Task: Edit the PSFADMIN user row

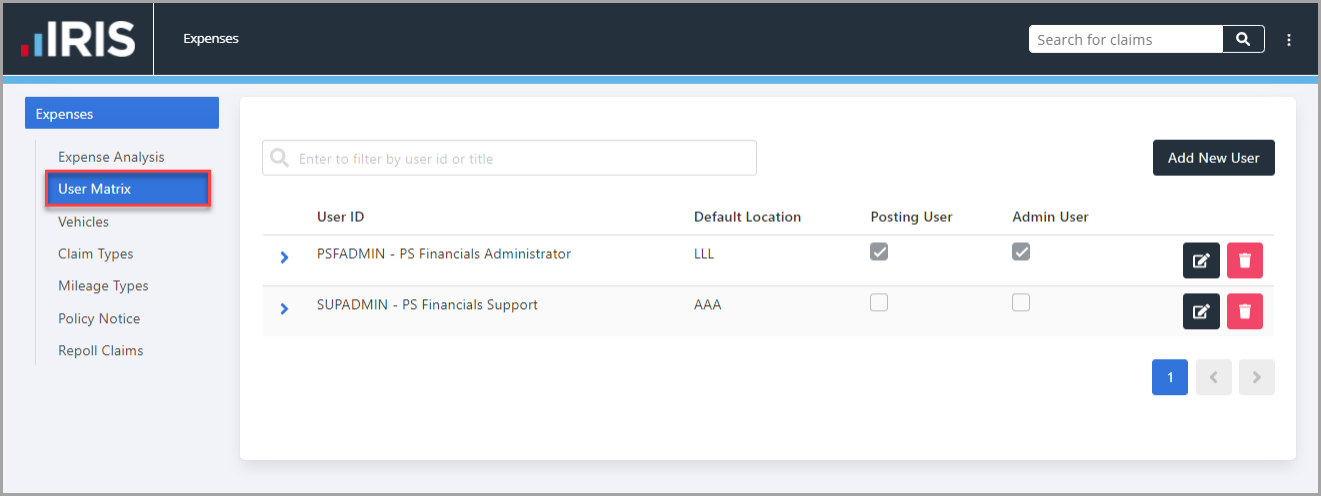Action: [1201, 260]
